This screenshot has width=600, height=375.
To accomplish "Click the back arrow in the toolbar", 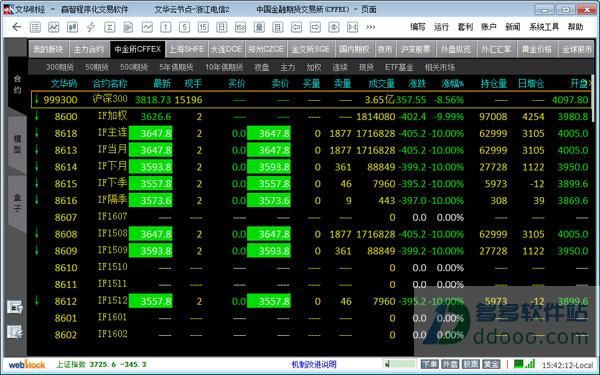I will (16, 27).
